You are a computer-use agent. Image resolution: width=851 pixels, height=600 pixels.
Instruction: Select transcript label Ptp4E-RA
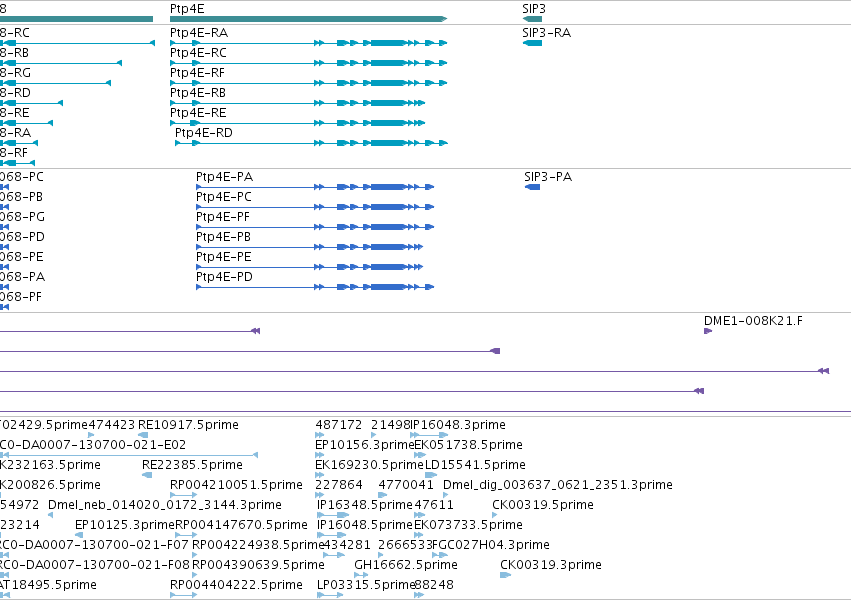click(199, 33)
